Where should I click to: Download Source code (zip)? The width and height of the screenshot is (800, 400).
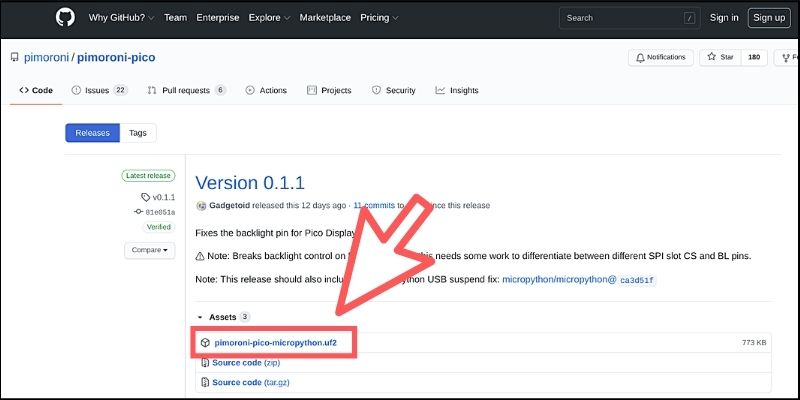tap(246, 363)
